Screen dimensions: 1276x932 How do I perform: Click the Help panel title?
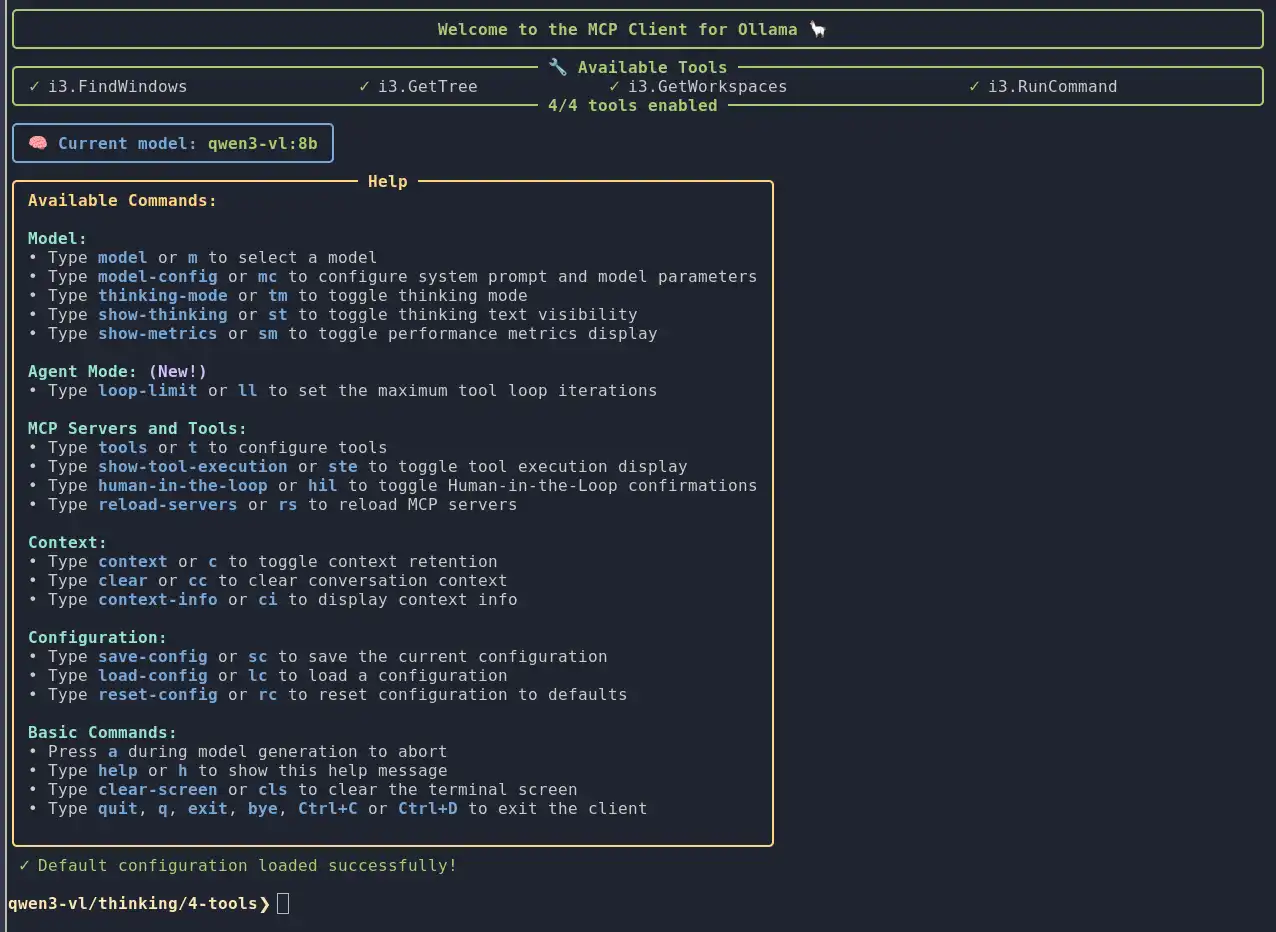click(x=387, y=181)
